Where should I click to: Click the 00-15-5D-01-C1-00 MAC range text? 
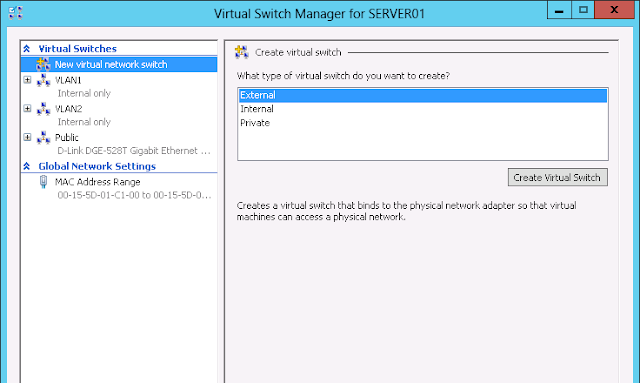[134, 195]
